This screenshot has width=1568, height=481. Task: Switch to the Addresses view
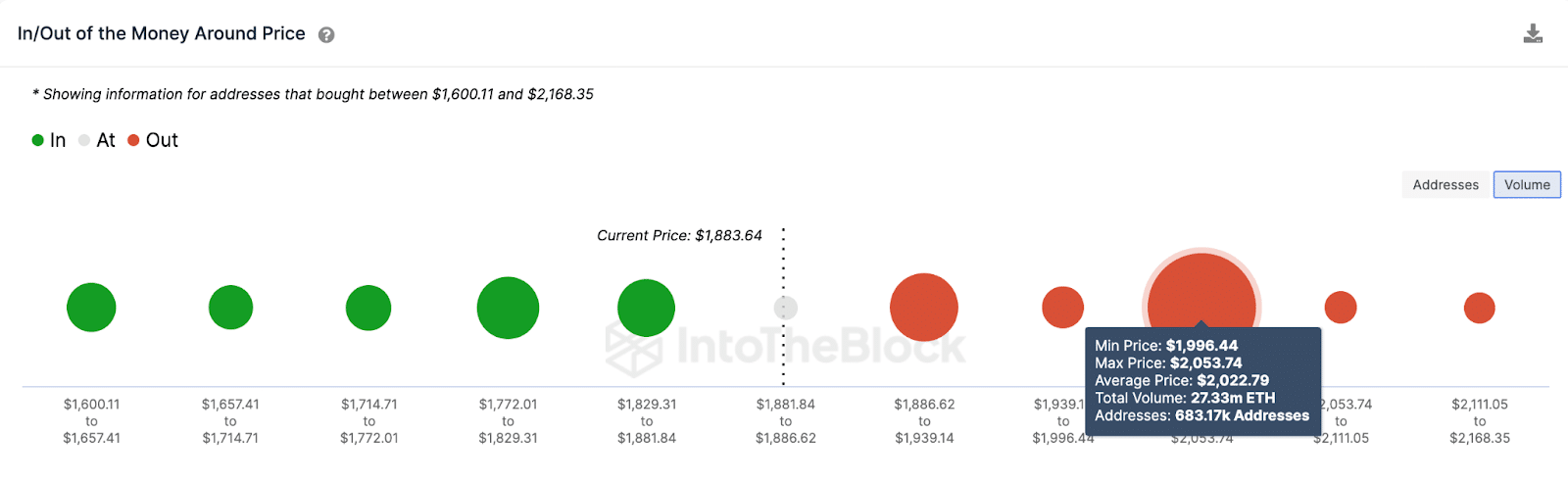click(x=1445, y=184)
